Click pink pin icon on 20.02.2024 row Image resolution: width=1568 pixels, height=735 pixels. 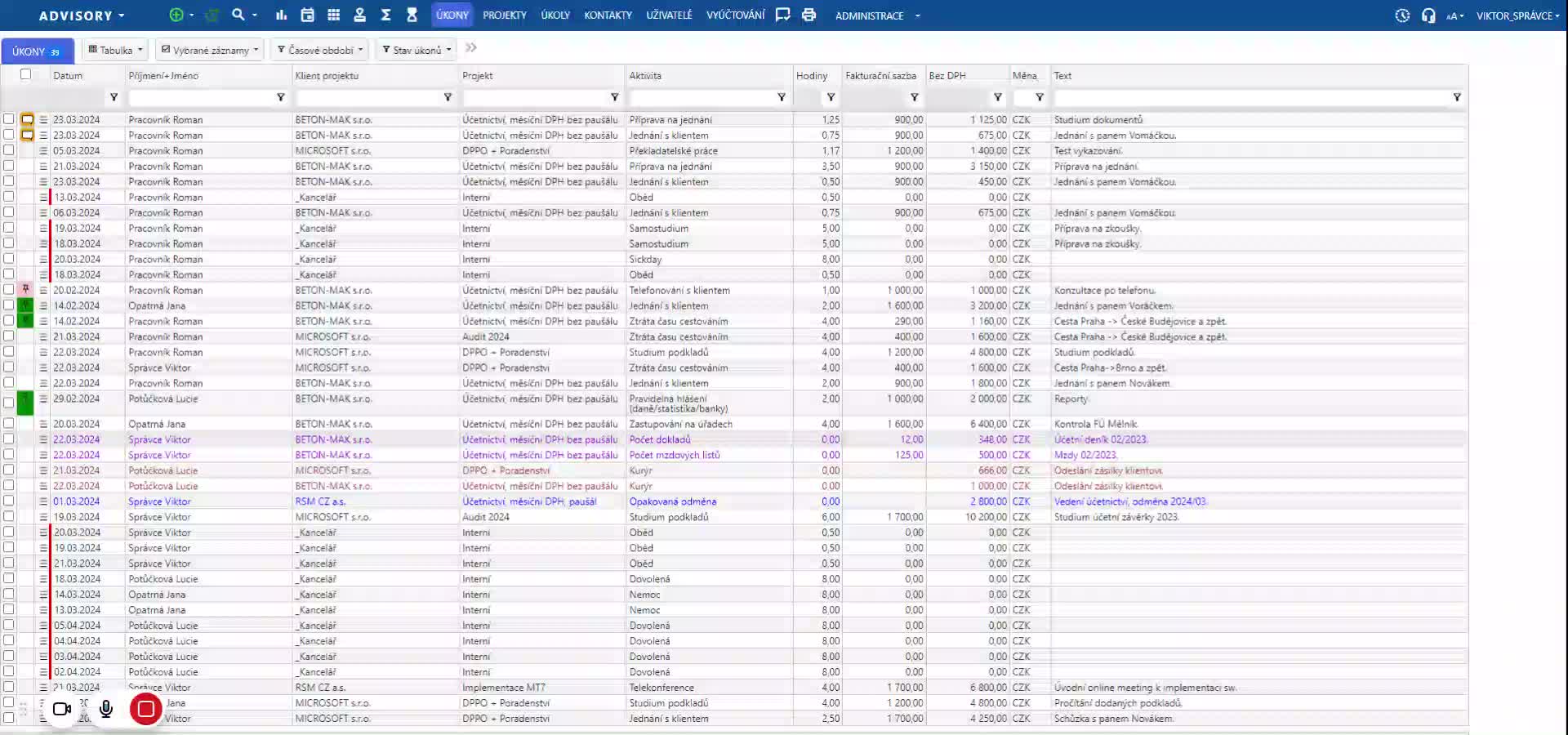(x=26, y=290)
